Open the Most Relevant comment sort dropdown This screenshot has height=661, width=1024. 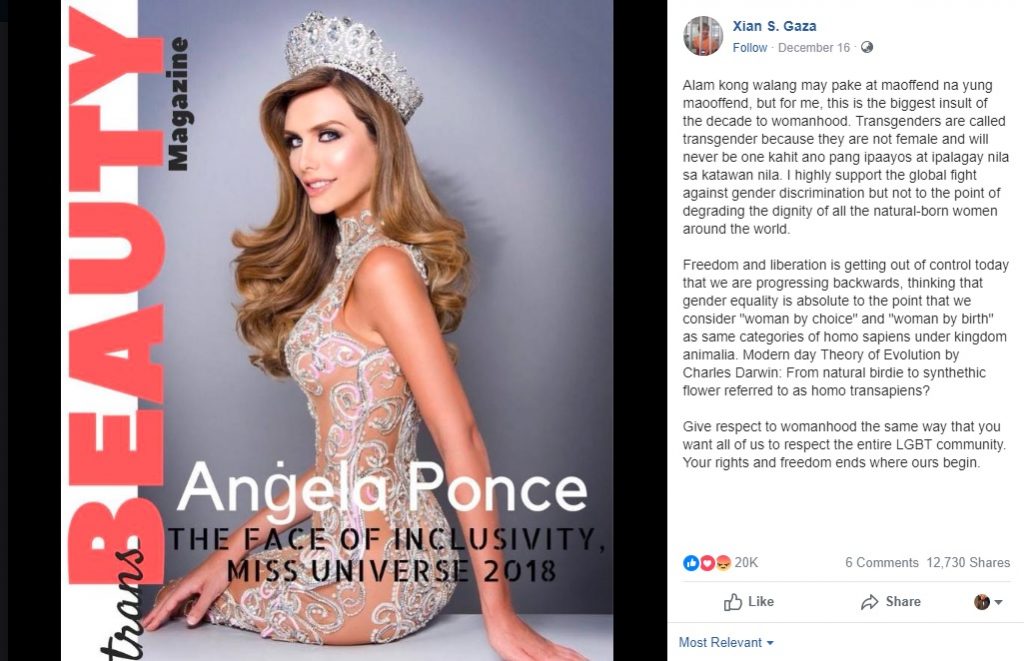726,643
